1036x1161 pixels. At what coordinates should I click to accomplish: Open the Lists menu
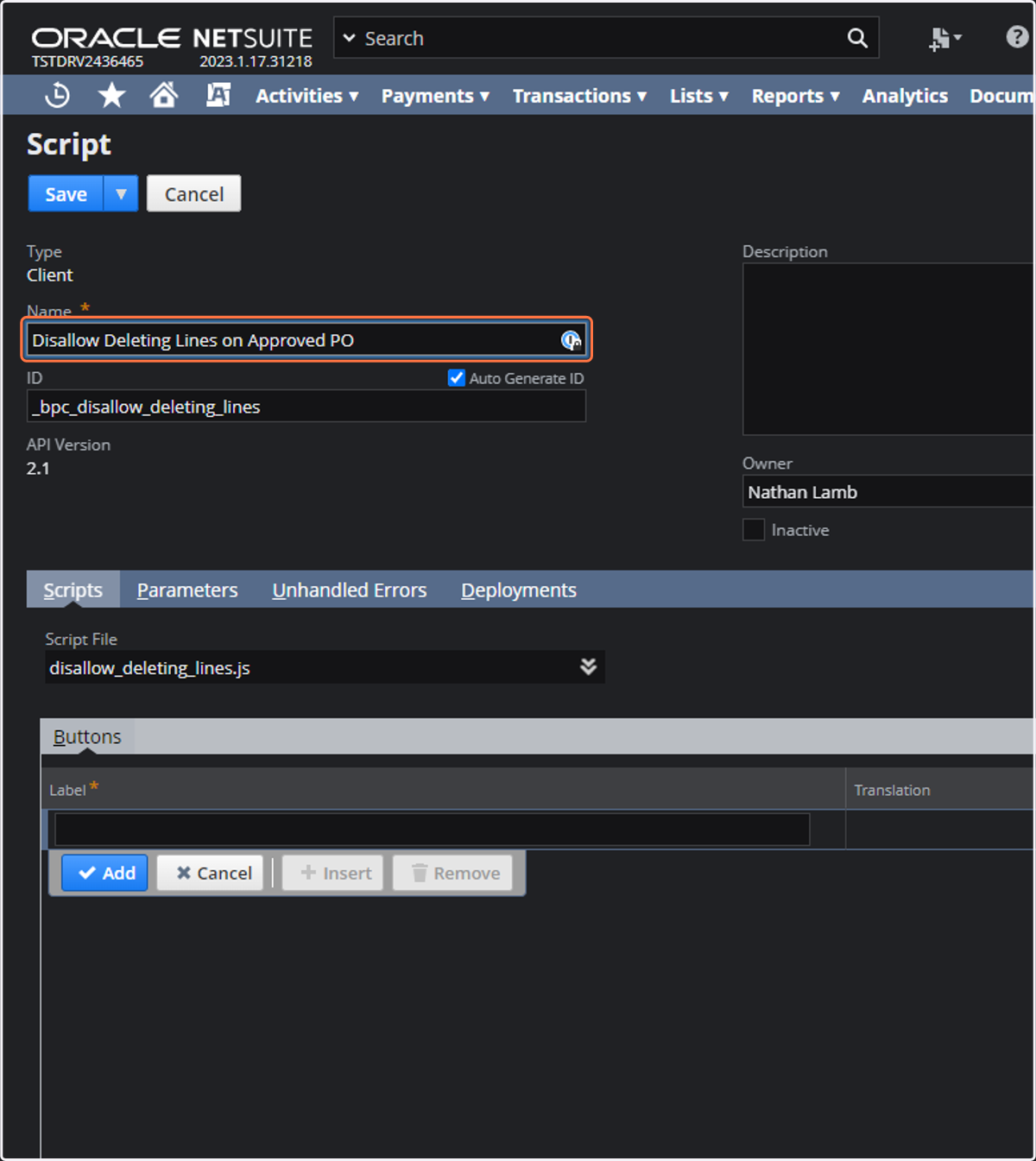click(699, 96)
